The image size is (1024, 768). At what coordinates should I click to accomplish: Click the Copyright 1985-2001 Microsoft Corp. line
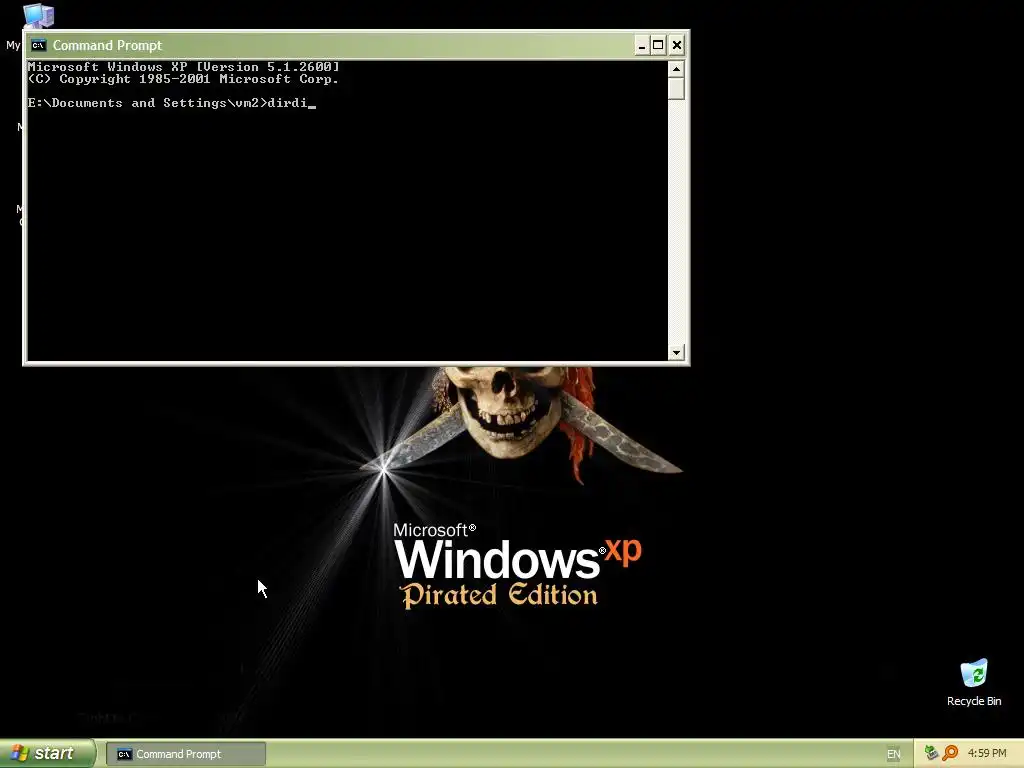tap(183, 79)
